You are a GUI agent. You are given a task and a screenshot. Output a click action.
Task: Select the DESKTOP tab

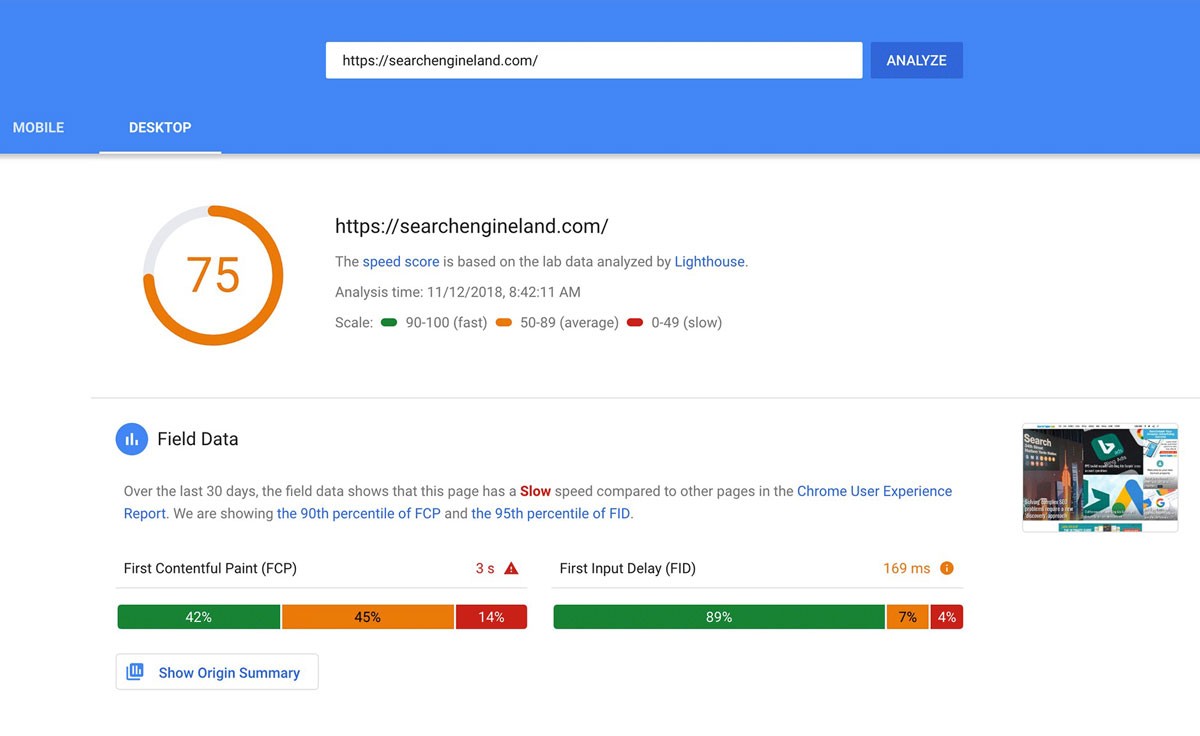160,128
